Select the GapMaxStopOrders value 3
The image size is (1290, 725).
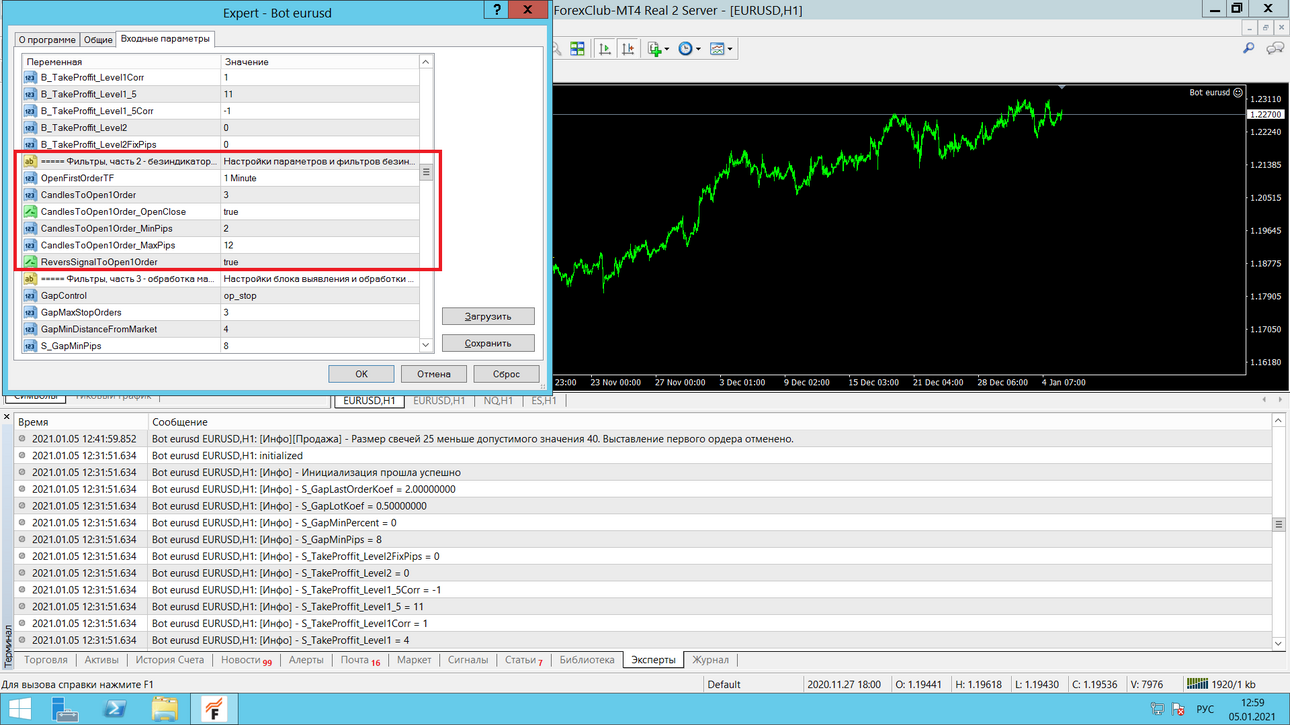[320, 313]
